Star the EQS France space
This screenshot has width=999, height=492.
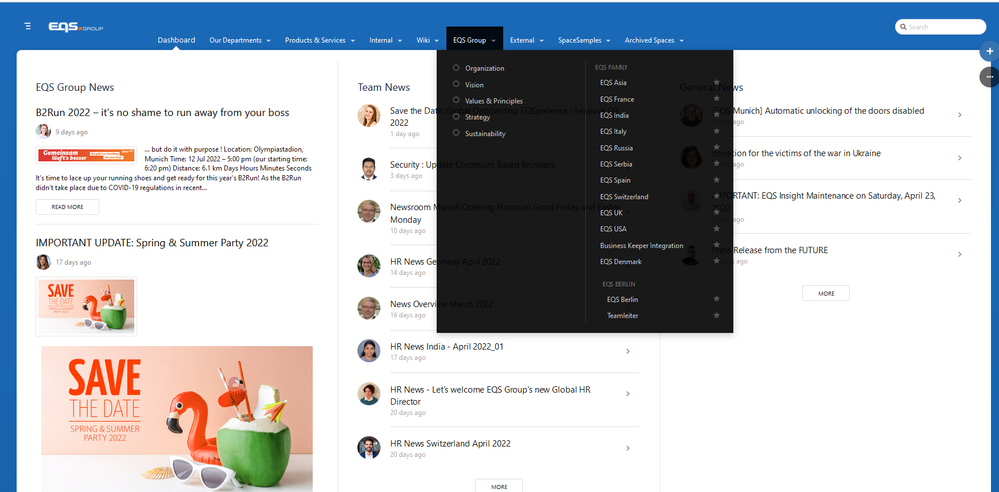pyautogui.click(x=717, y=99)
